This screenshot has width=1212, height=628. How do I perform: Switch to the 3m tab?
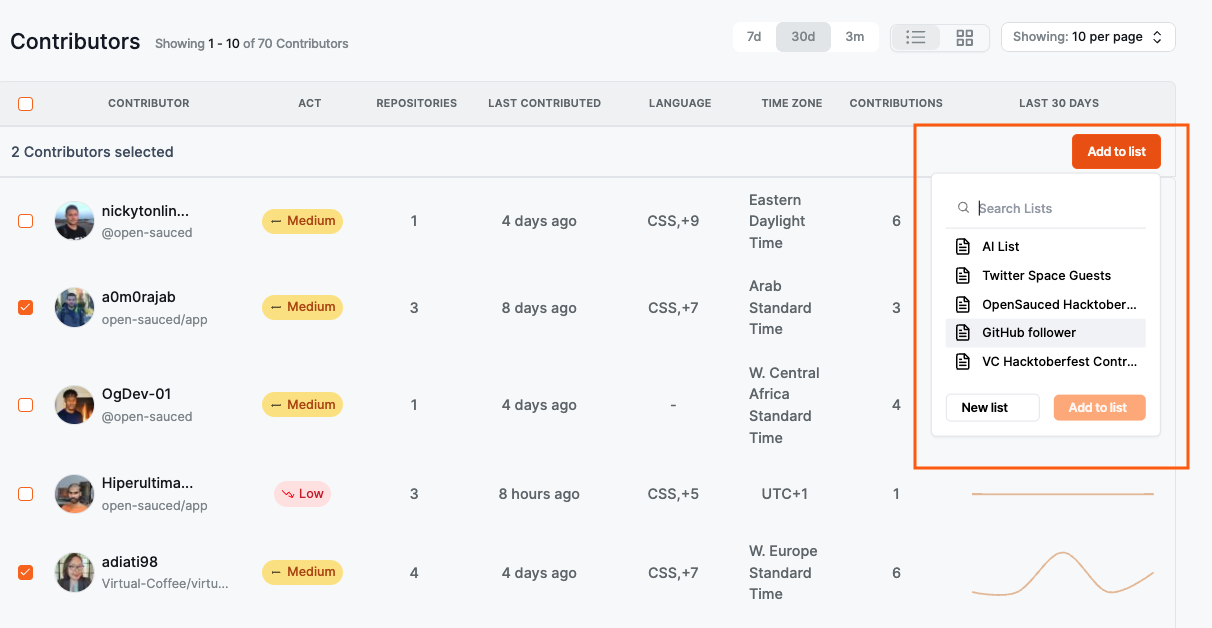tap(854, 36)
